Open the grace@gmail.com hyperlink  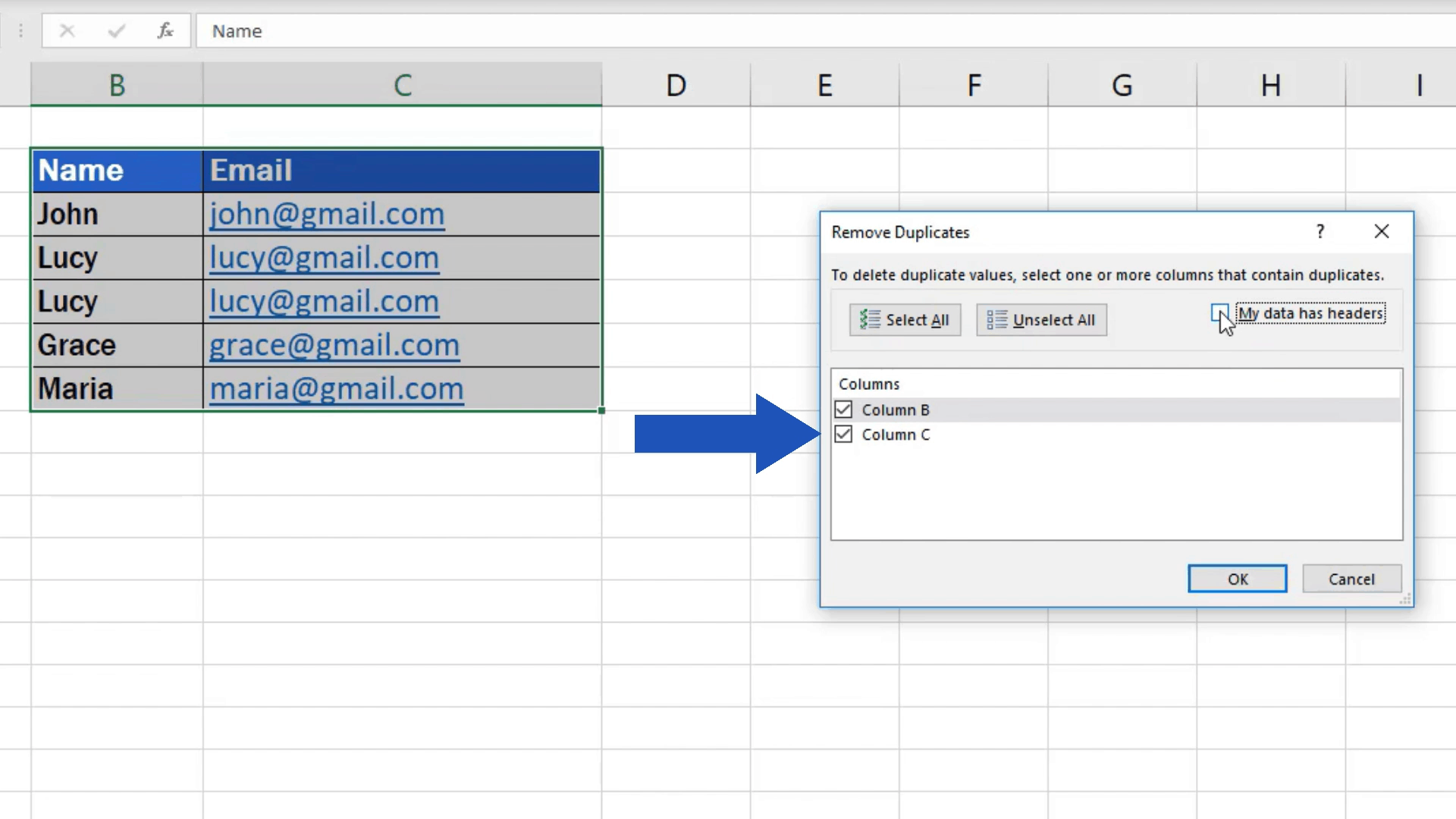coord(334,345)
